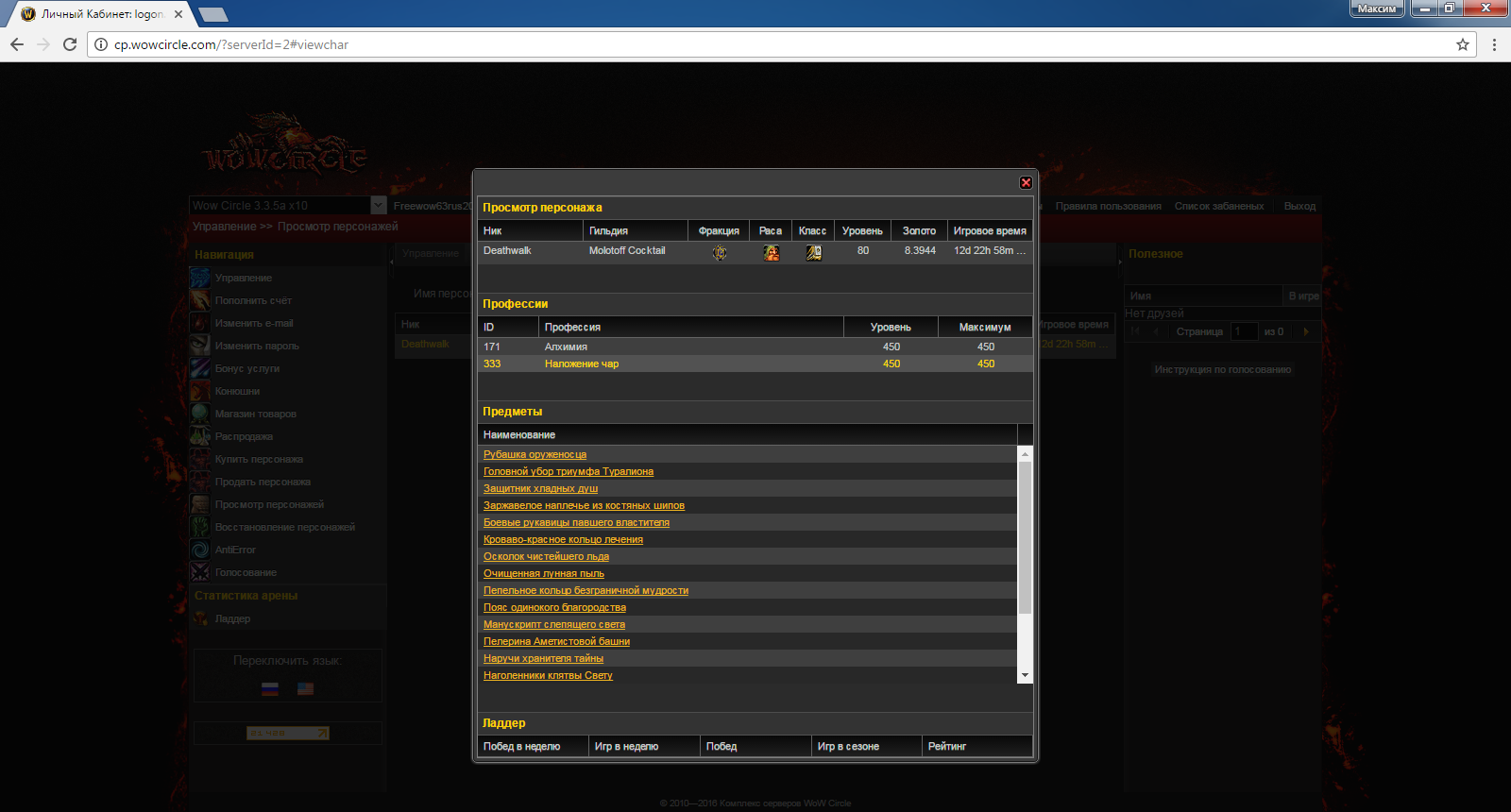Open item link Рубашка оруженосца
This screenshot has height=812, width=1511.
[x=535, y=454]
